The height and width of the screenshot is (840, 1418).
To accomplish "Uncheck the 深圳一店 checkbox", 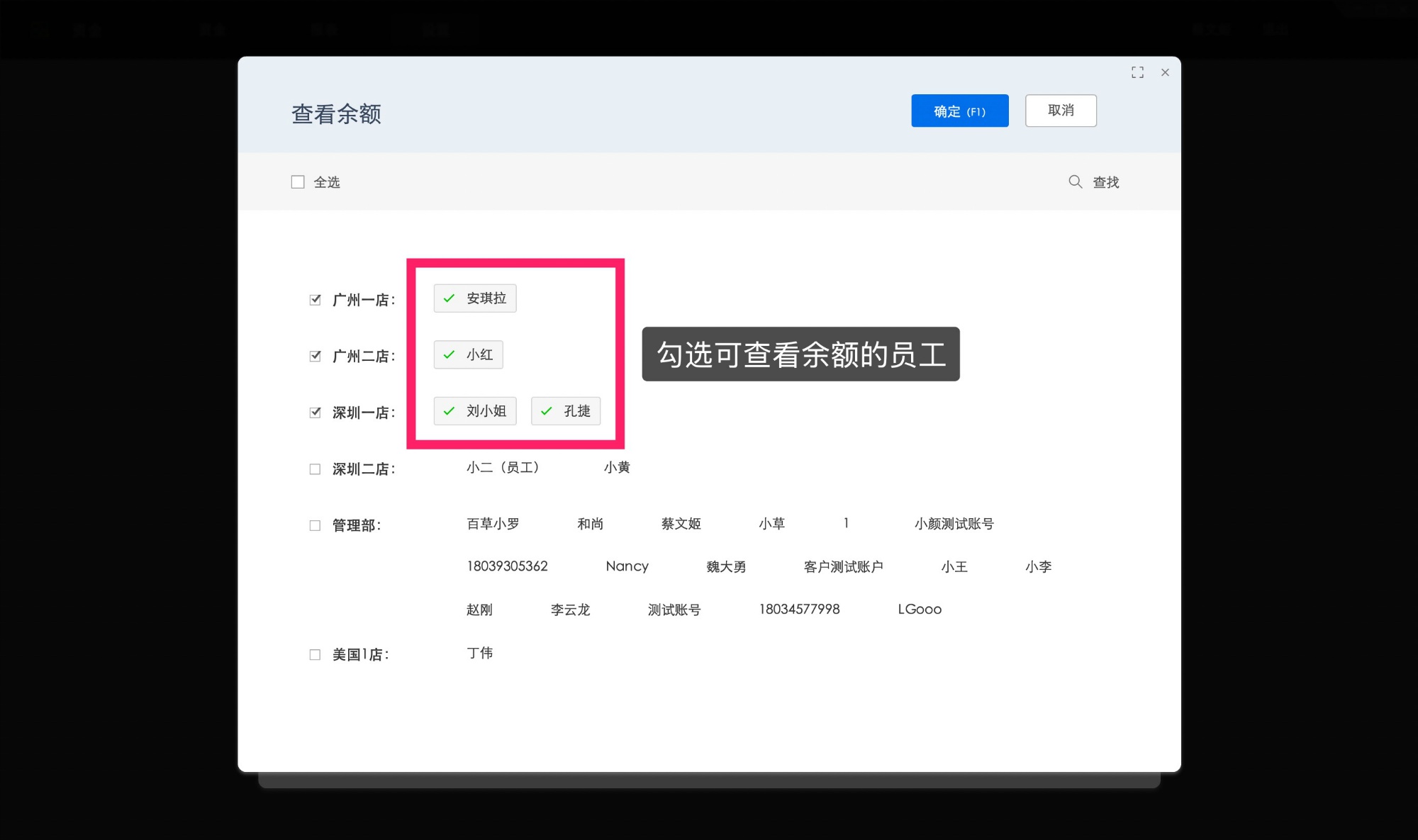I will (315, 413).
